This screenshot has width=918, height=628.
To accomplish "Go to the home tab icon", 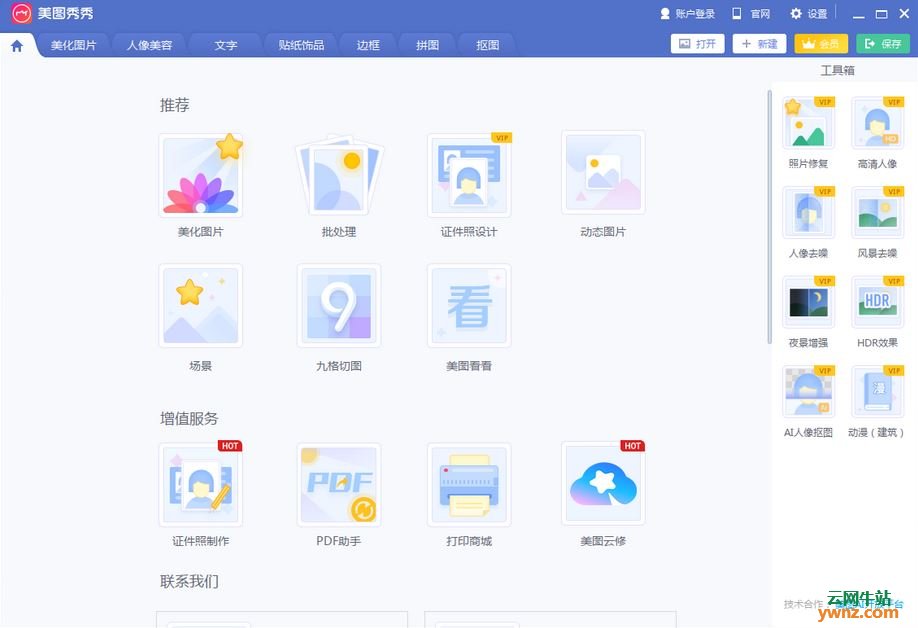I will pyautogui.click(x=17, y=46).
